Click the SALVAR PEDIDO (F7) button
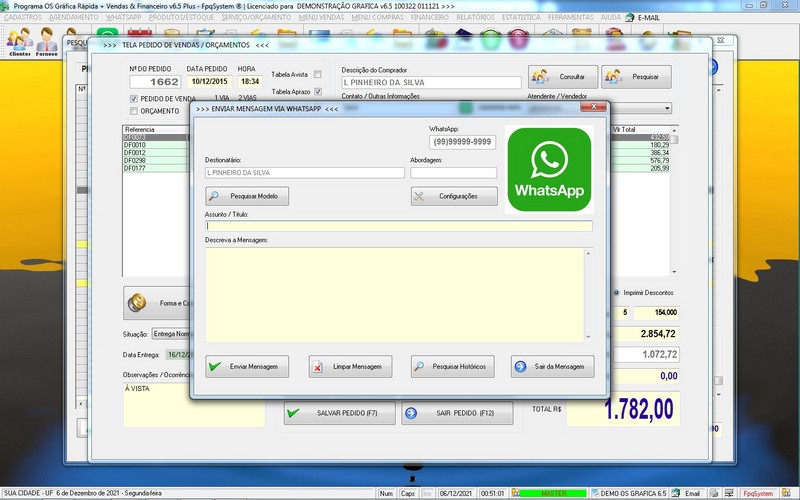Image resolution: width=800 pixels, height=500 pixels. 340,413
